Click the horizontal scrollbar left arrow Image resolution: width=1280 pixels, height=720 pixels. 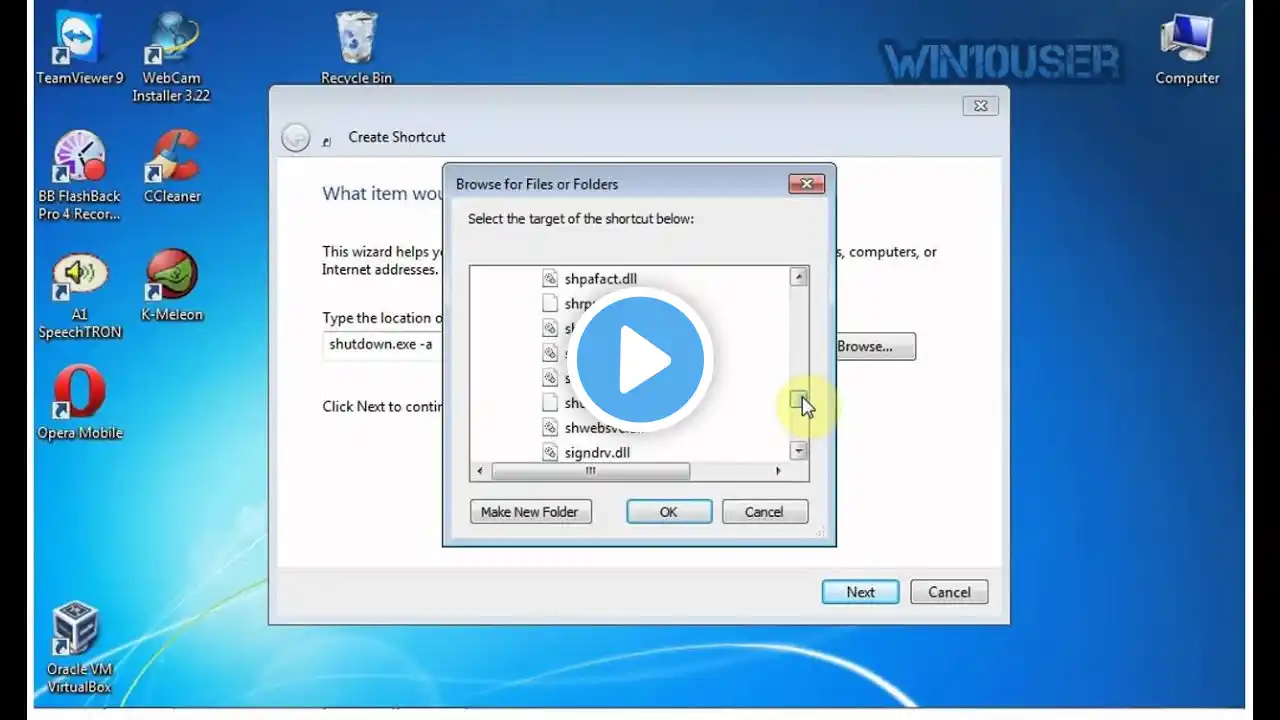pos(480,471)
